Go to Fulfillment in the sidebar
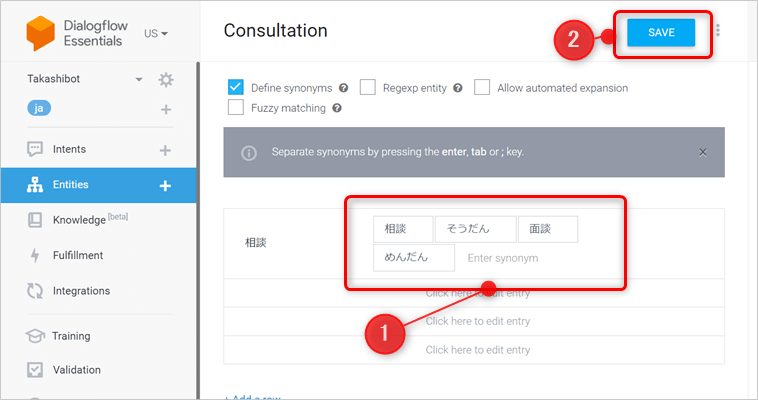The image size is (758, 400). pyautogui.click(x=78, y=256)
